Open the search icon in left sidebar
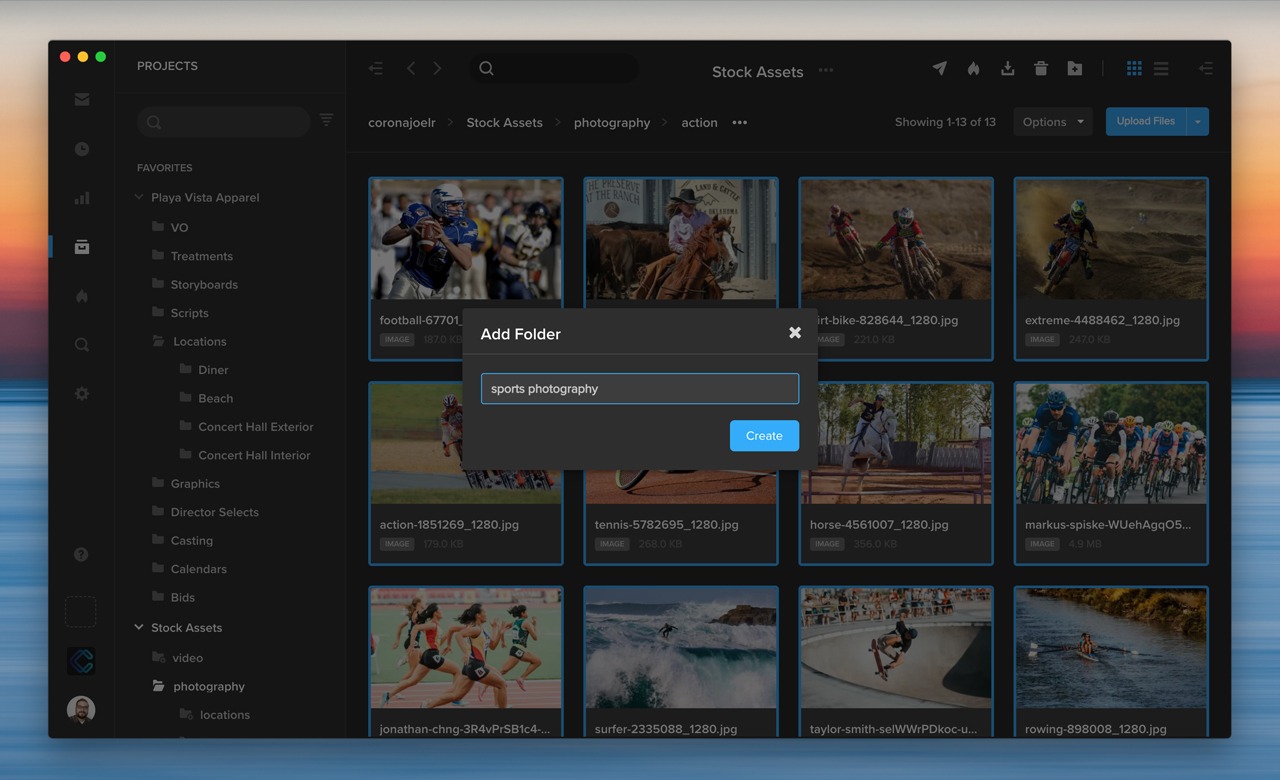This screenshot has height=780, width=1280. [x=82, y=345]
